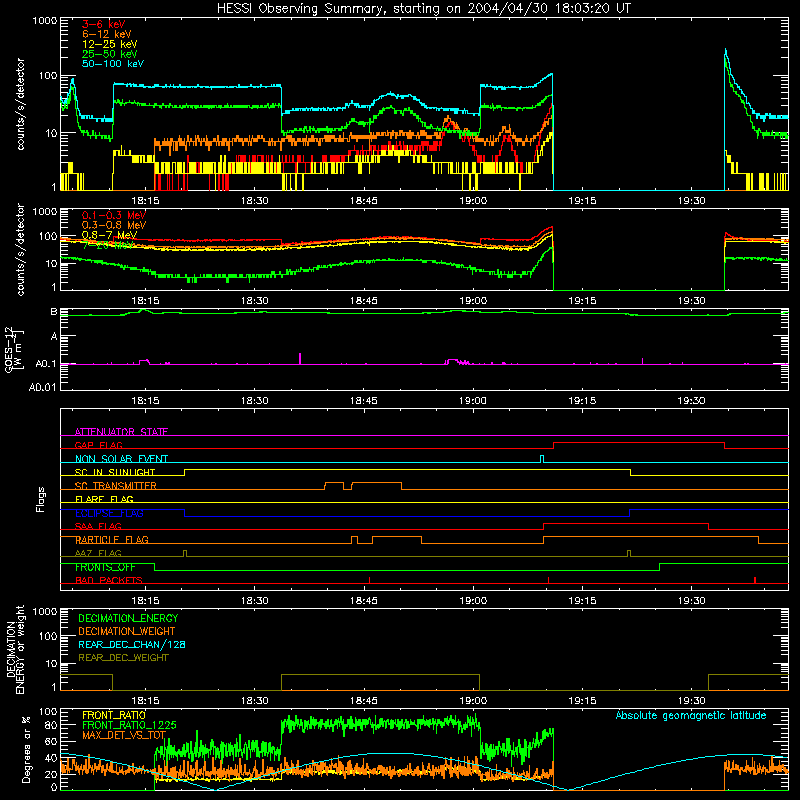Select the orange 6-12 keV legend label
The width and height of the screenshot is (800, 800).
coord(106,34)
